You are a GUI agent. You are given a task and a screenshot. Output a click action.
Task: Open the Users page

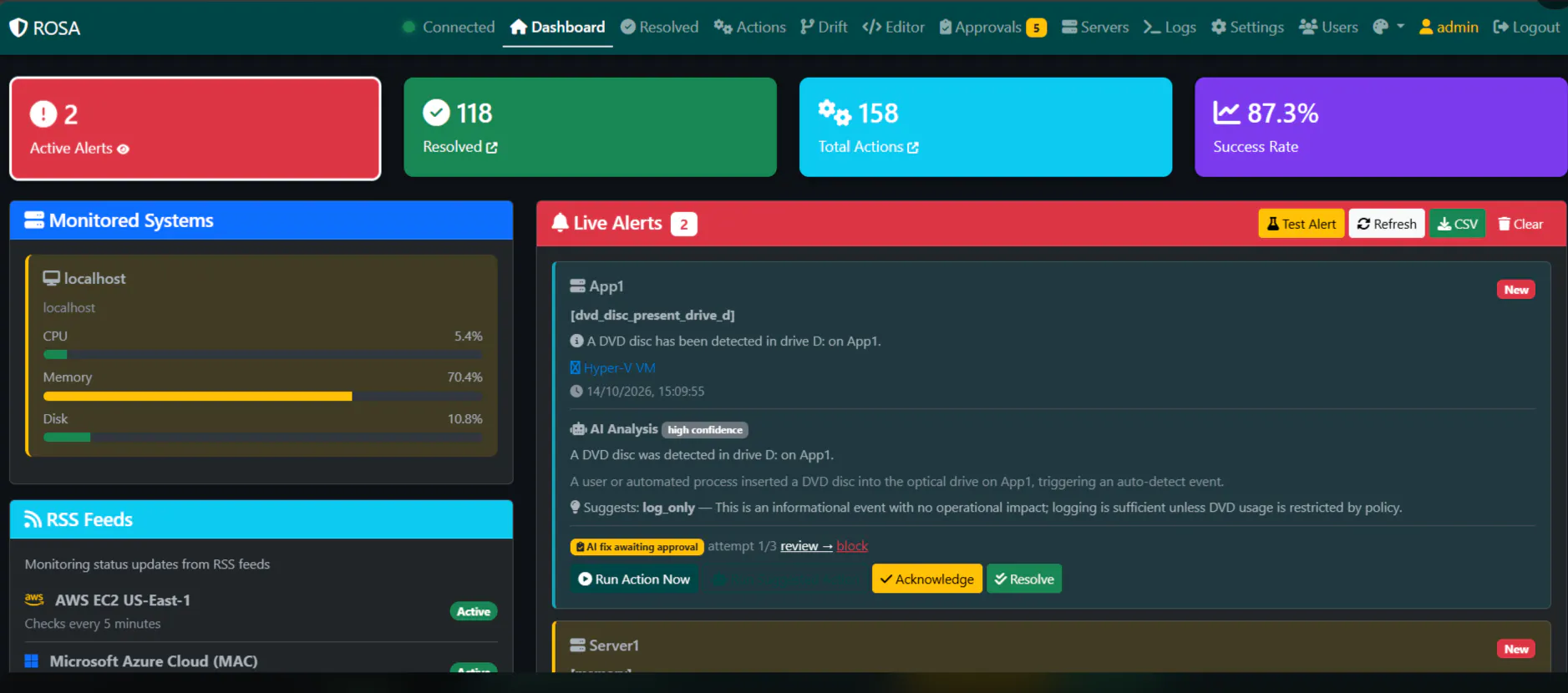point(1328,28)
